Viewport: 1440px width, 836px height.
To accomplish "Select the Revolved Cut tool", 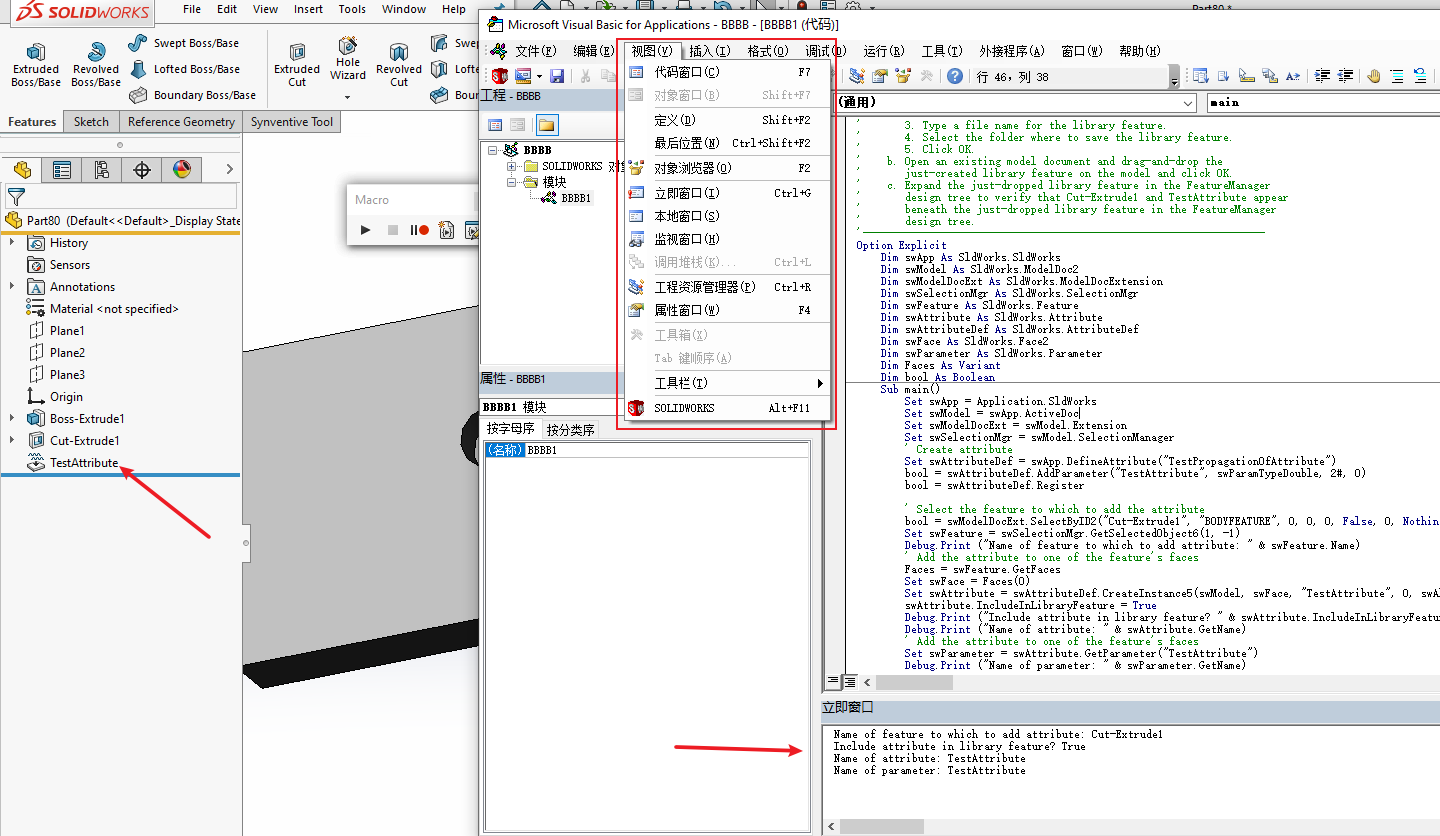I will [x=399, y=65].
